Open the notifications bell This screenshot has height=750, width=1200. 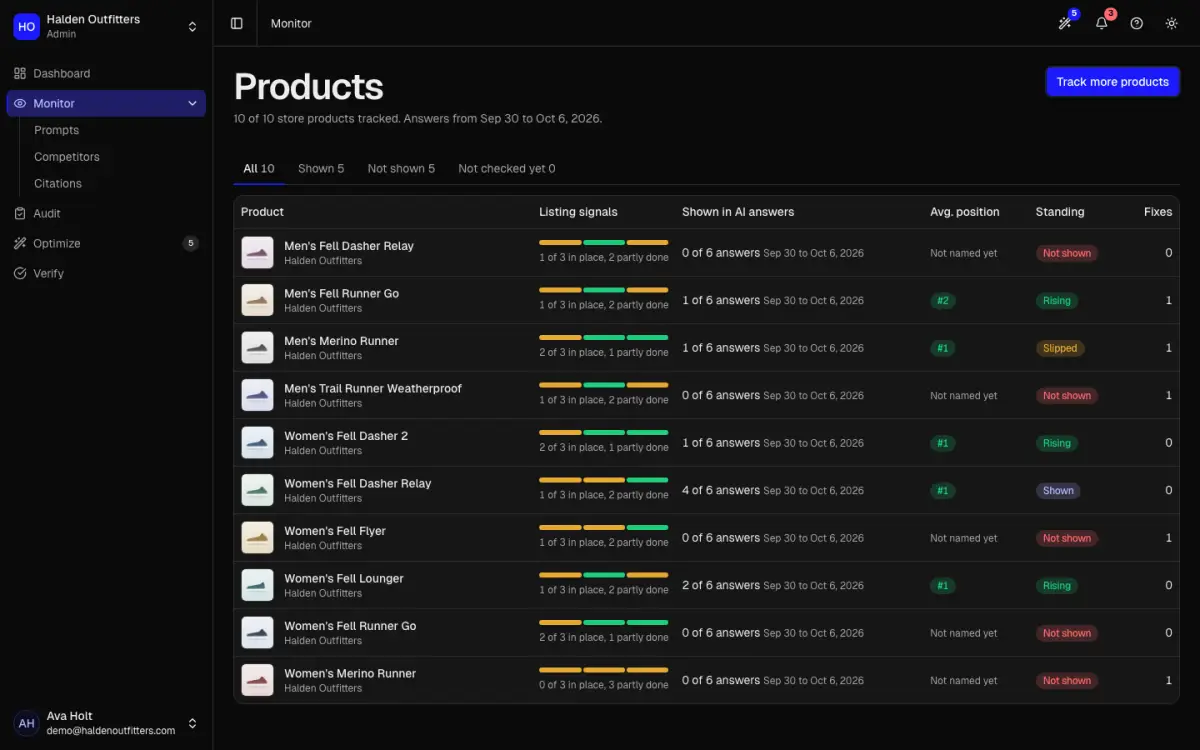[1102, 23]
